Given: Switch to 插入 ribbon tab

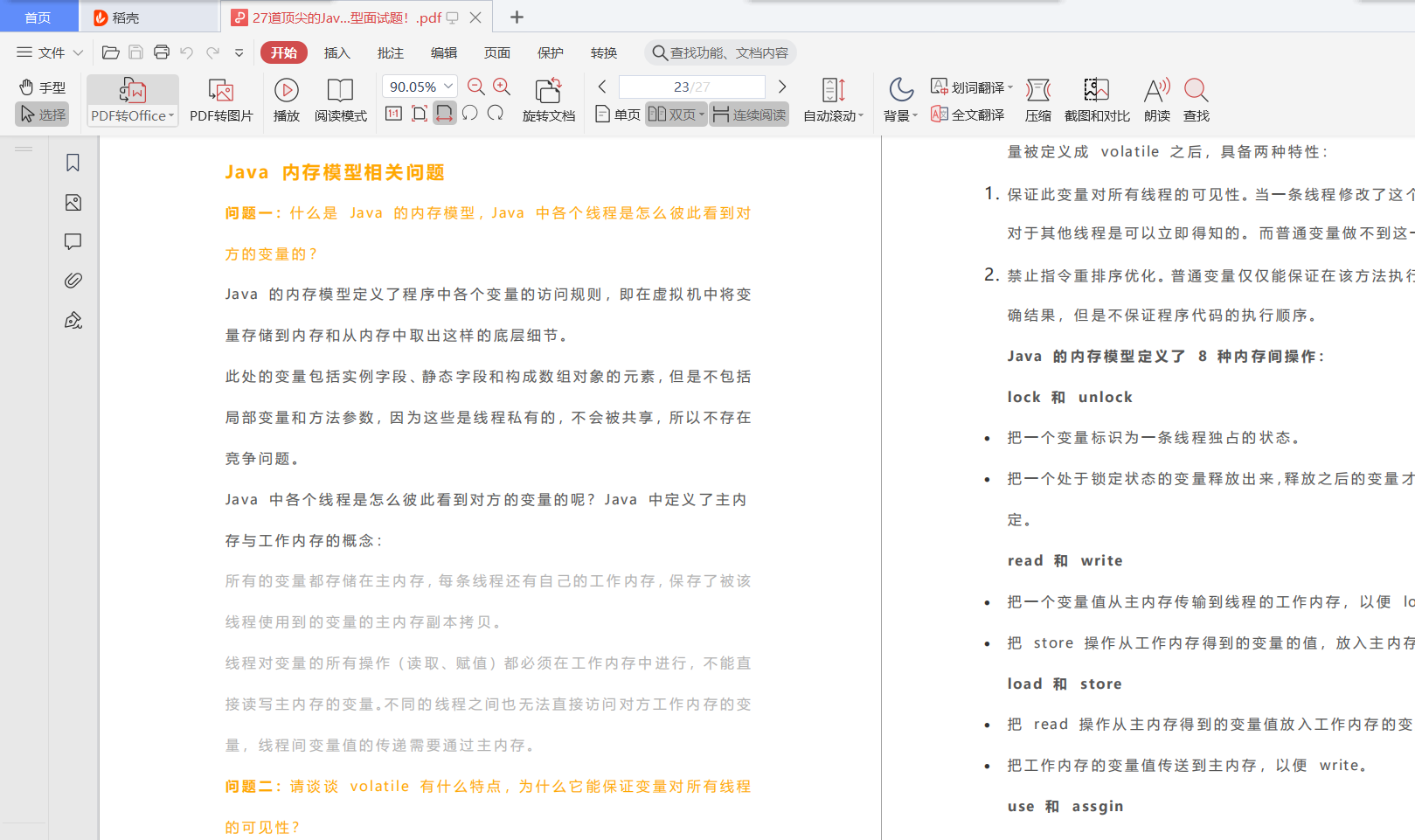Looking at the screenshot, I should [x=337, y=52].
